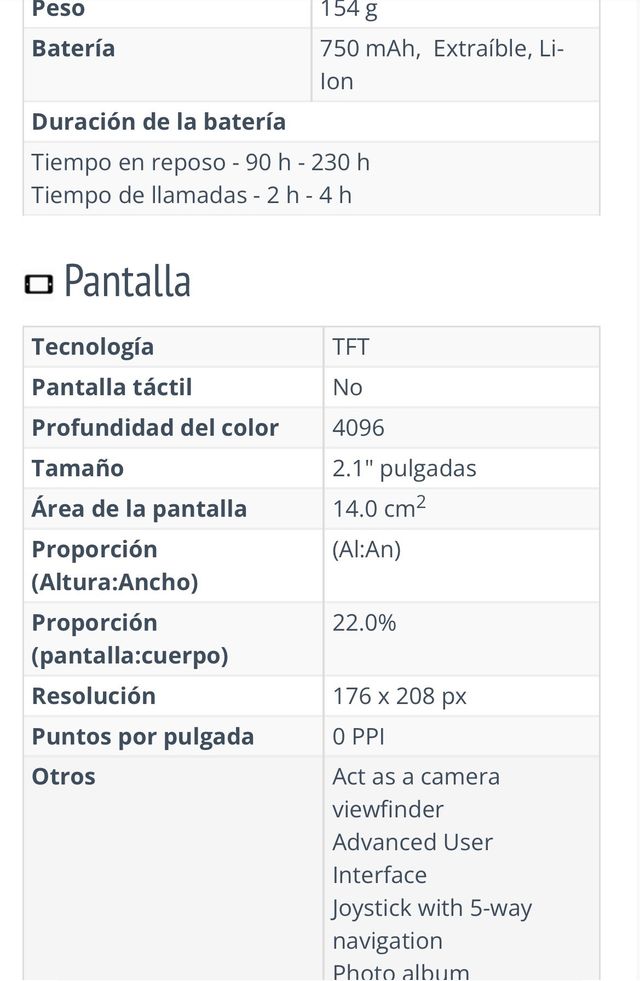This screenshot has width=640, height=981.
Task: Select the Puntos por pulgada label
Action: click(x=143, y=737)
